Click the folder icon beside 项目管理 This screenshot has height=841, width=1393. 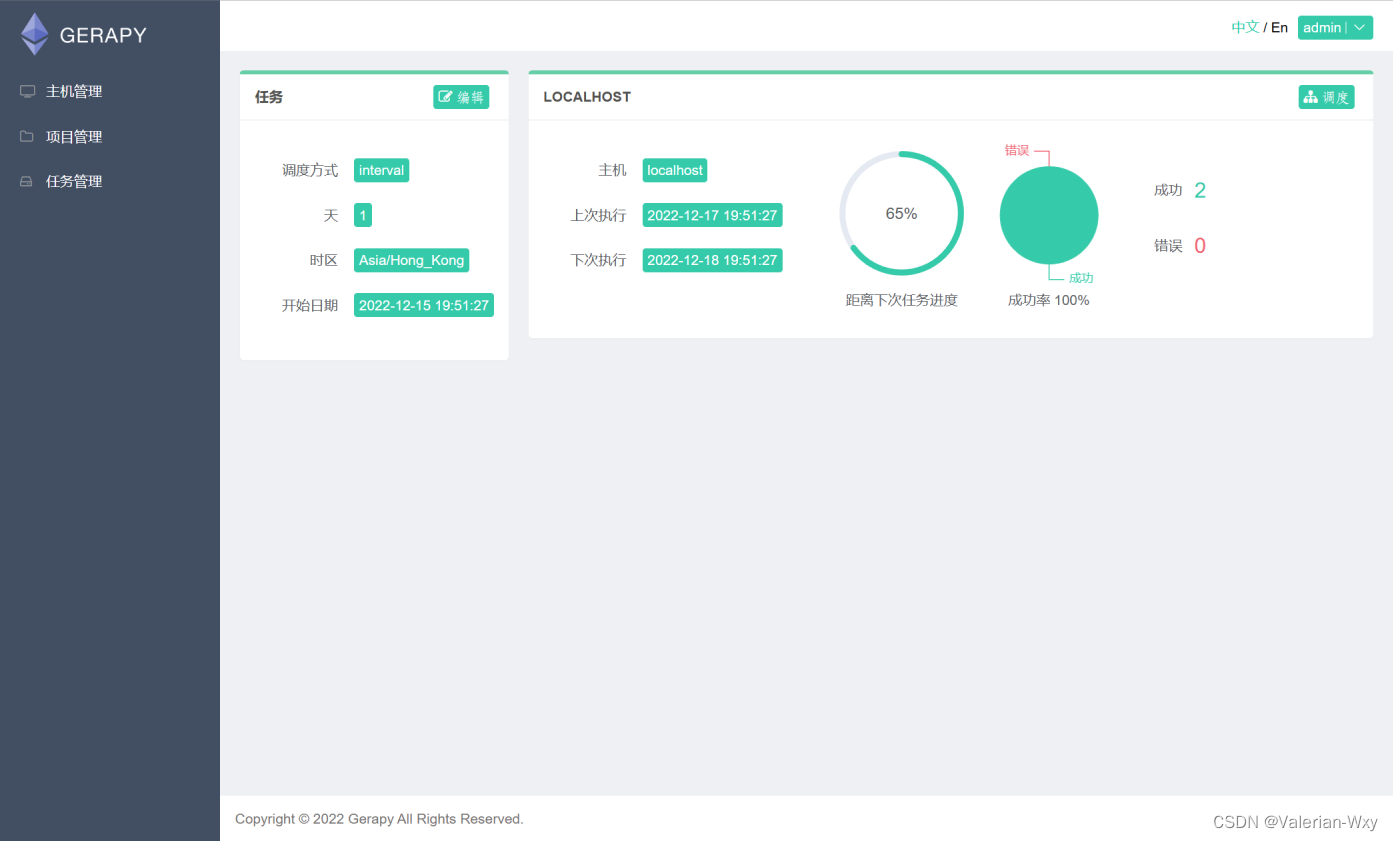[28, 136]
